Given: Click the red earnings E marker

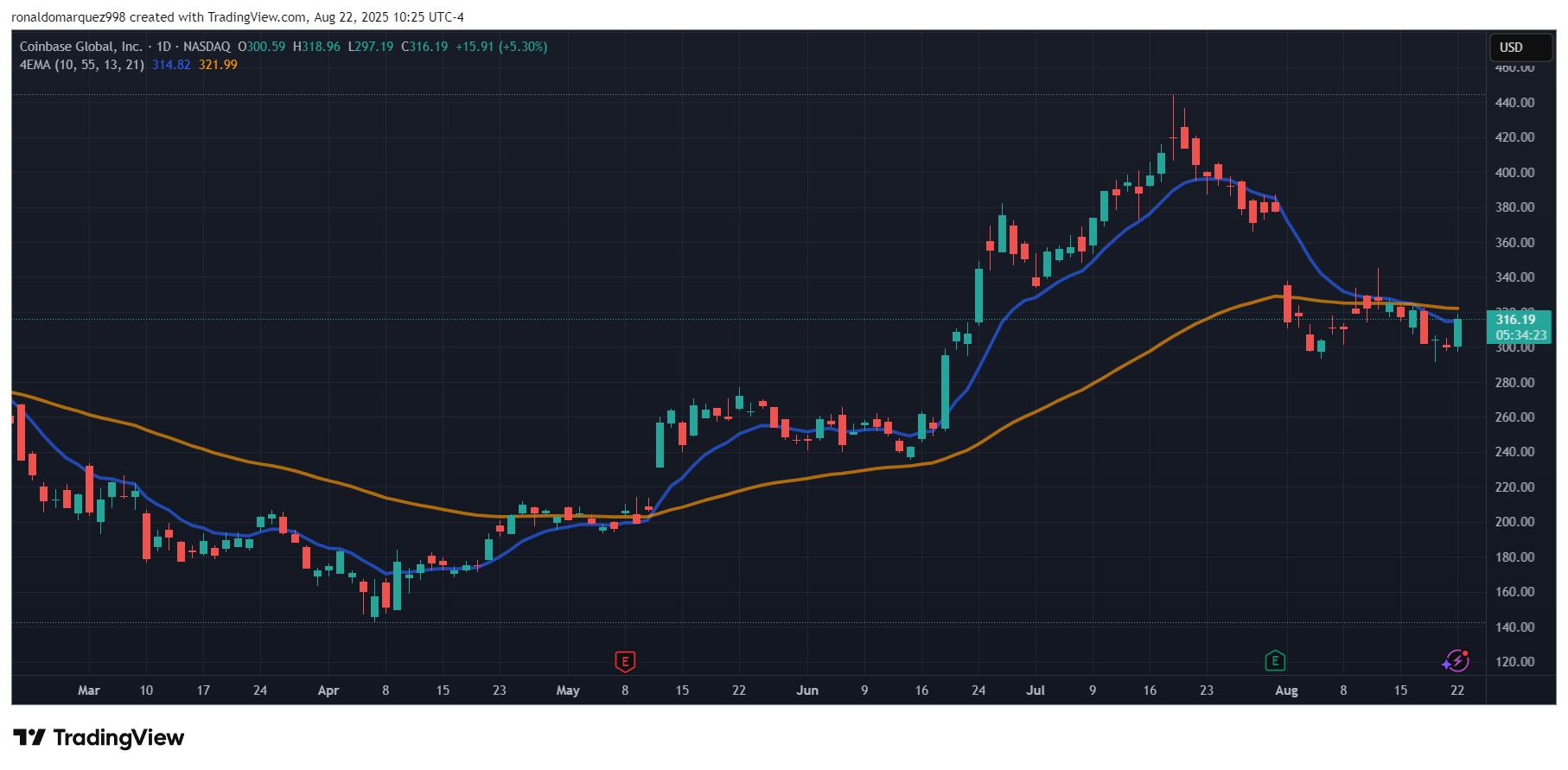Looking at the screenshot, I should [625, 662].
